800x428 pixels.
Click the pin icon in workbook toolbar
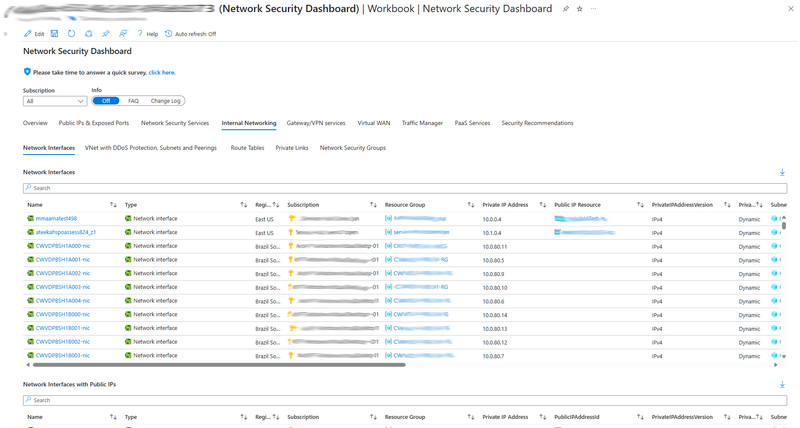point(105,34)
